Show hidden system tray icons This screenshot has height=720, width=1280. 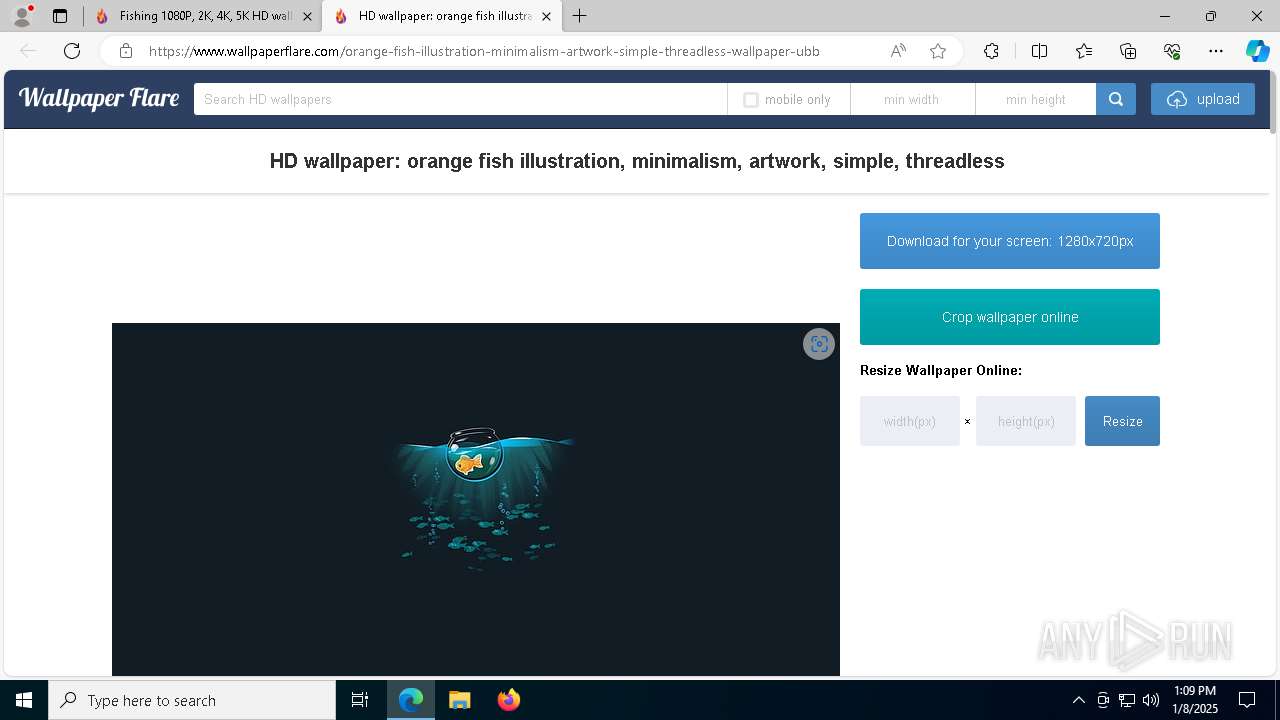(x=1078, y=700)
